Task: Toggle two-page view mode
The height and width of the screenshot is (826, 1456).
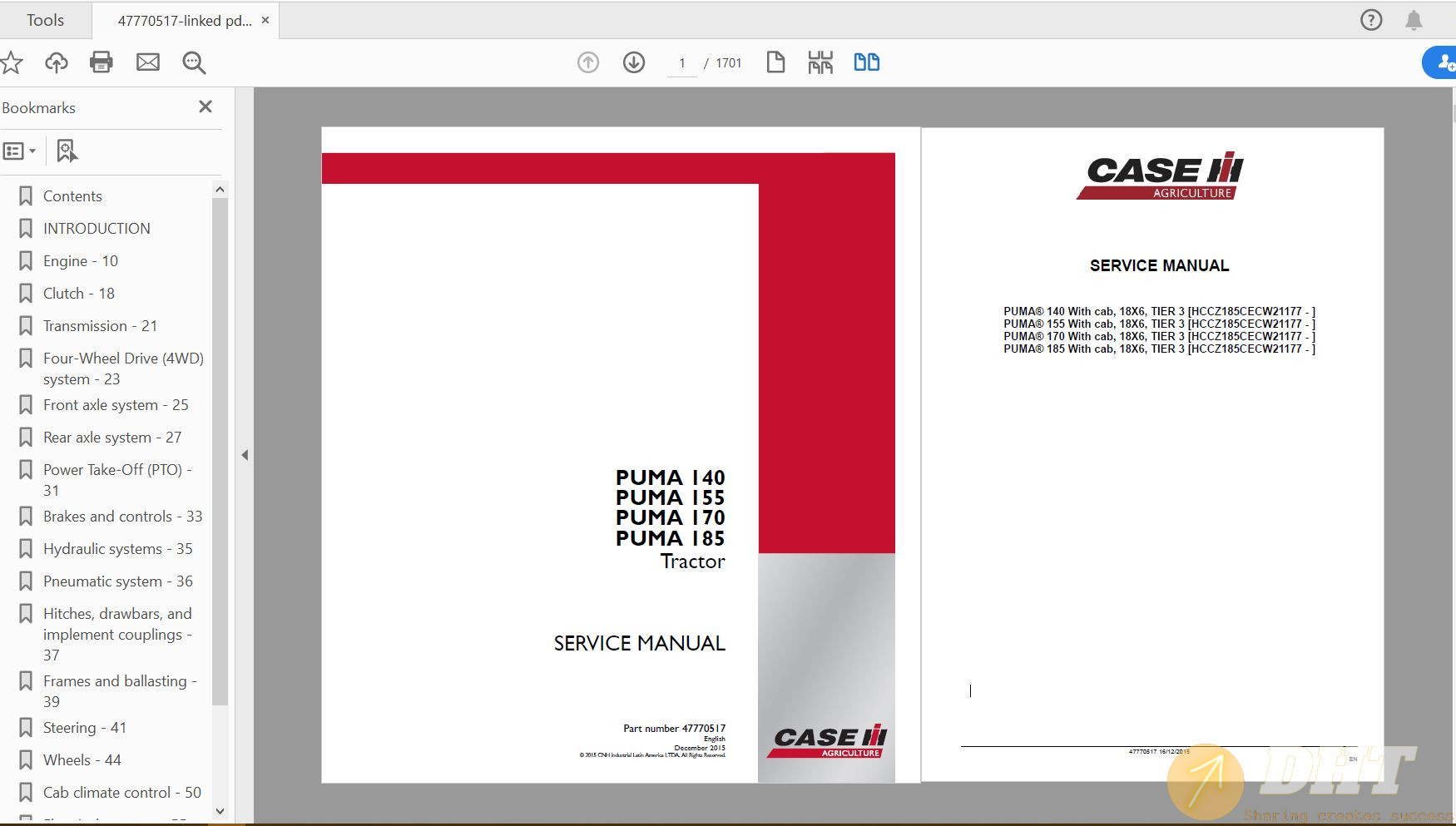Action: click(x=866, y=62)
